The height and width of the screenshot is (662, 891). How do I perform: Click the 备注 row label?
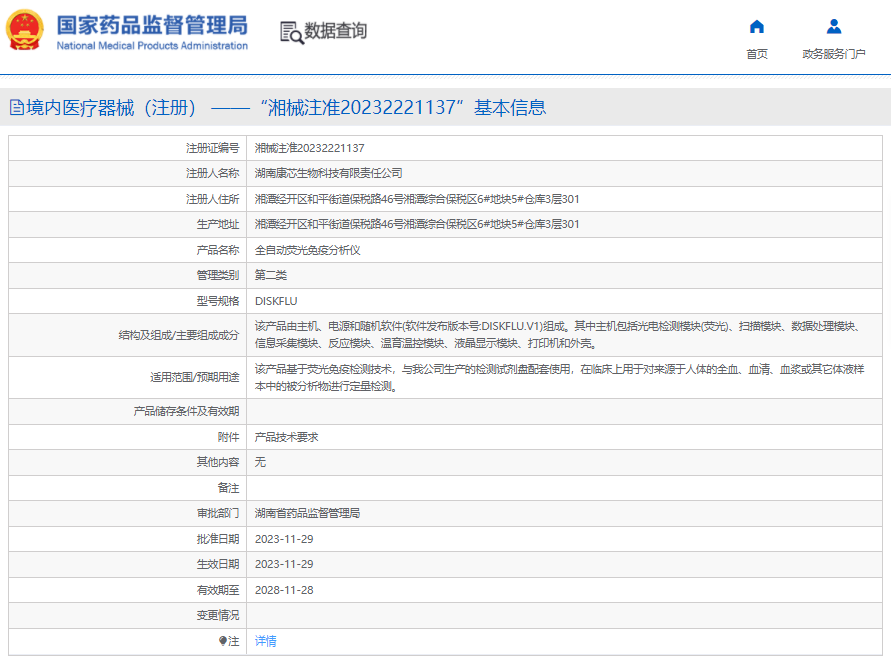[x=228, y=488]
